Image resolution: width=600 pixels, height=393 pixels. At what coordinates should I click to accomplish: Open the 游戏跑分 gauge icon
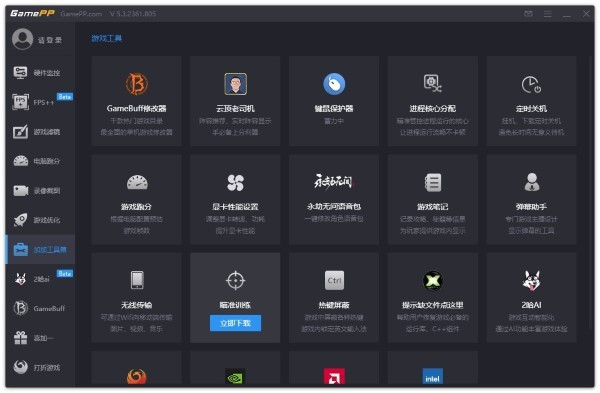pyautogui.click(x=137, y=182)
